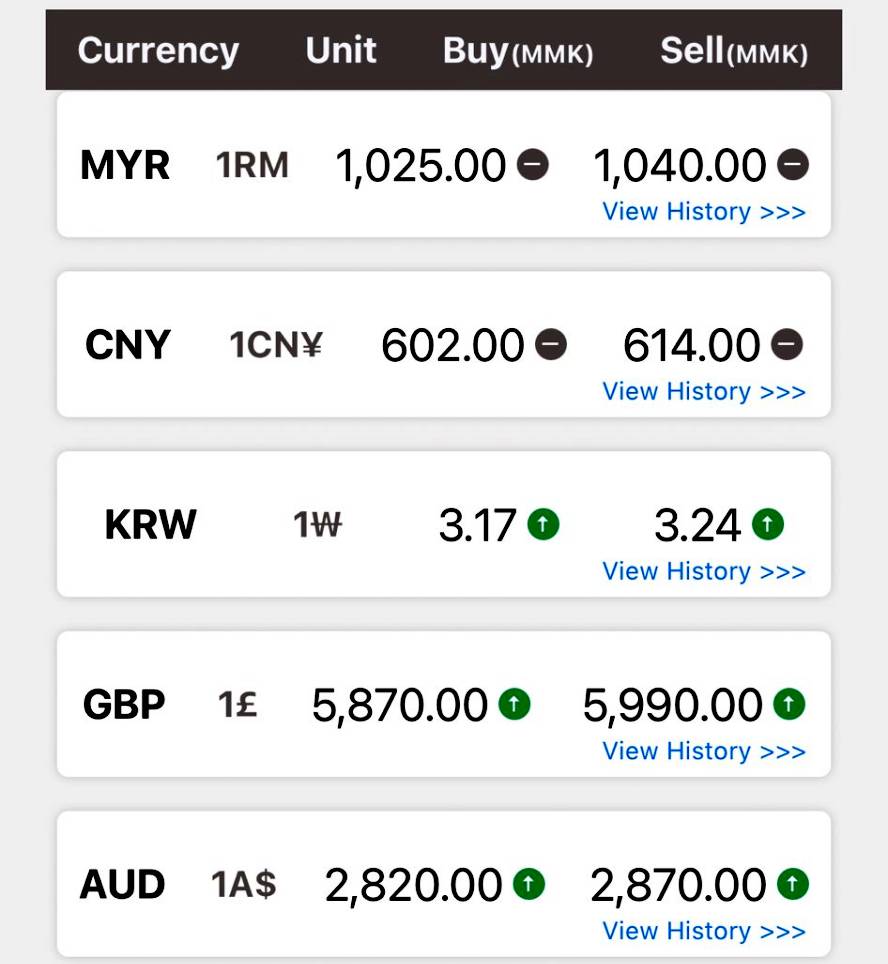The height and width of the screenshot is (964, 888).
Task: Open View History for GBP
Action: (703, 752)
